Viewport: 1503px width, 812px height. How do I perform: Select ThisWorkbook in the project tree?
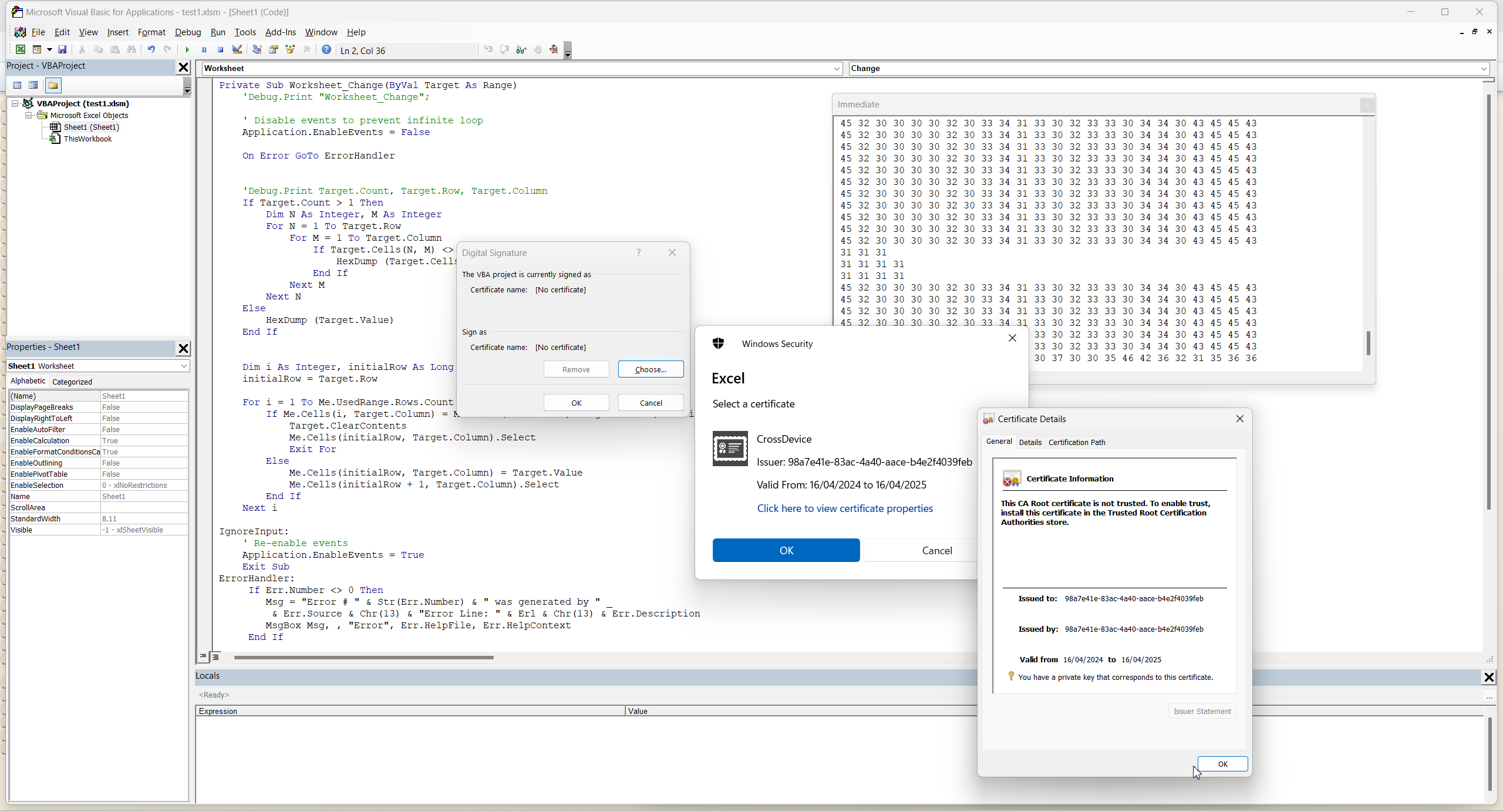(87, 139)
